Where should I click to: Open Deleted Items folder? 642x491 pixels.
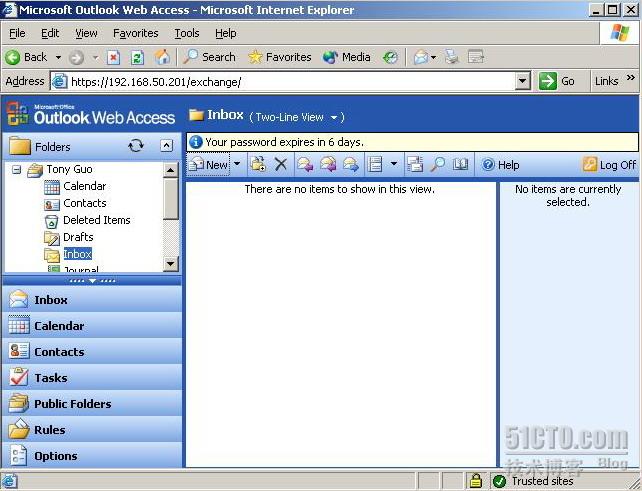pyautogui.click(x=97, y=220)
